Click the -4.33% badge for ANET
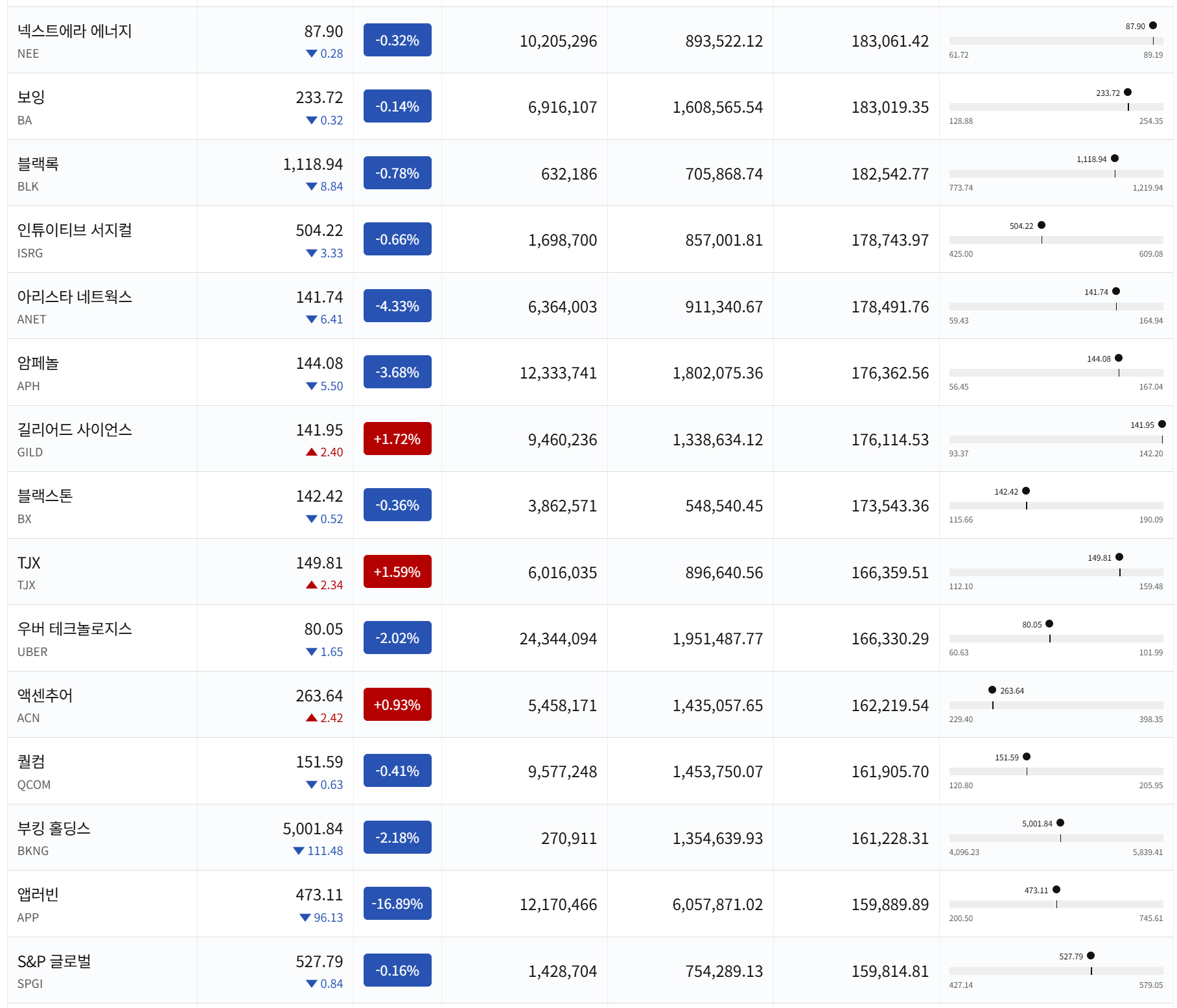1177x1008 pixels. click(x=397, y=306)
